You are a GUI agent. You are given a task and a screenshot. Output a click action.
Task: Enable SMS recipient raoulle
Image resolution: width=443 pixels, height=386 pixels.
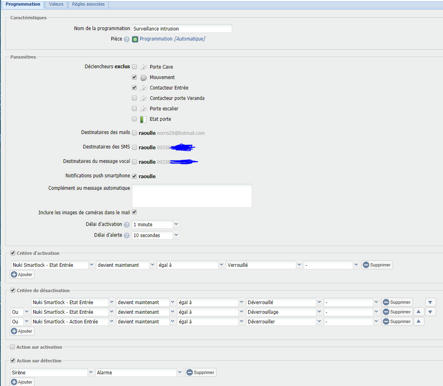[134, 147]
